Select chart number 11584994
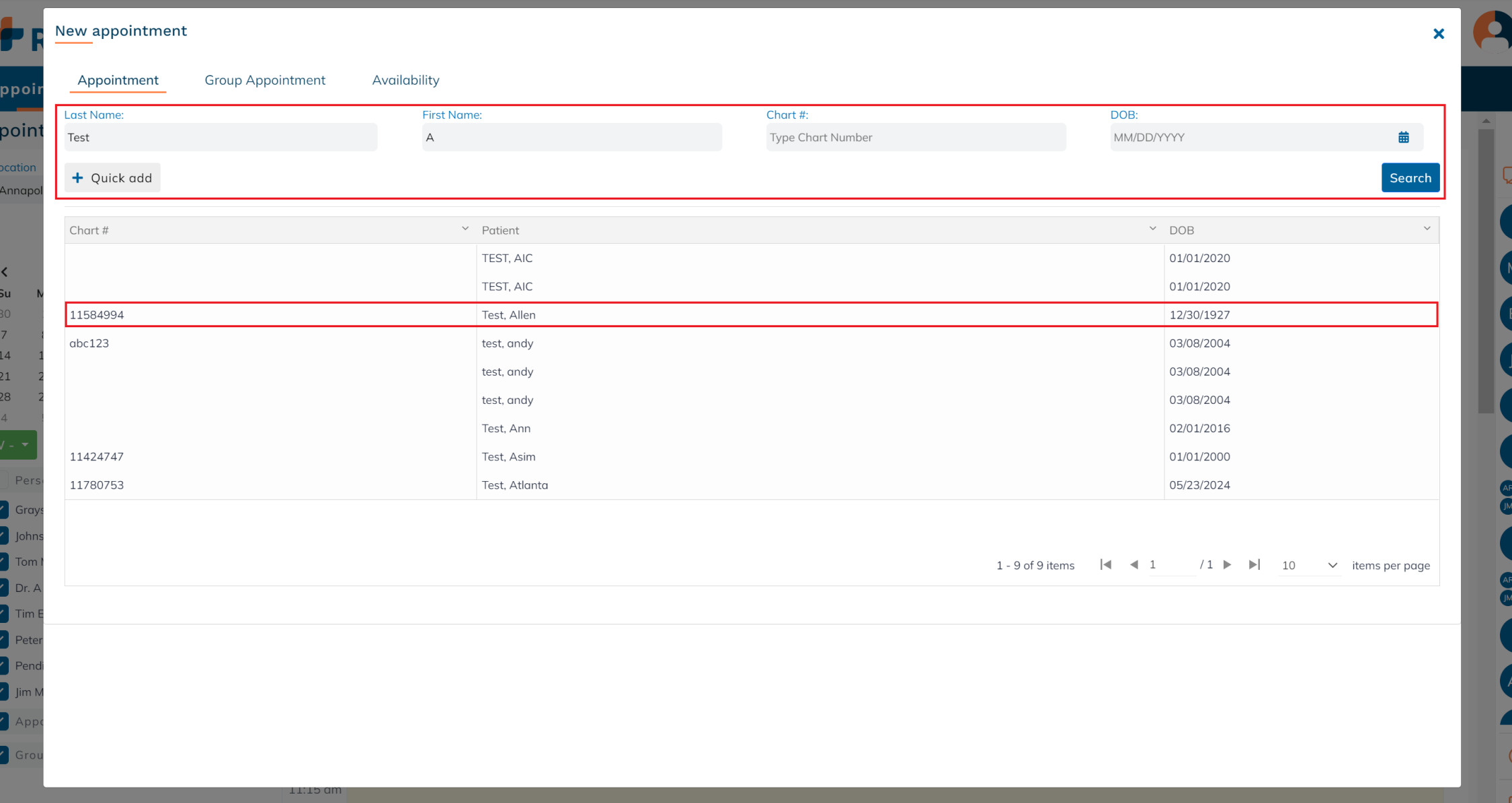The height and width of the screenshot is (803, 1512). 97,314
